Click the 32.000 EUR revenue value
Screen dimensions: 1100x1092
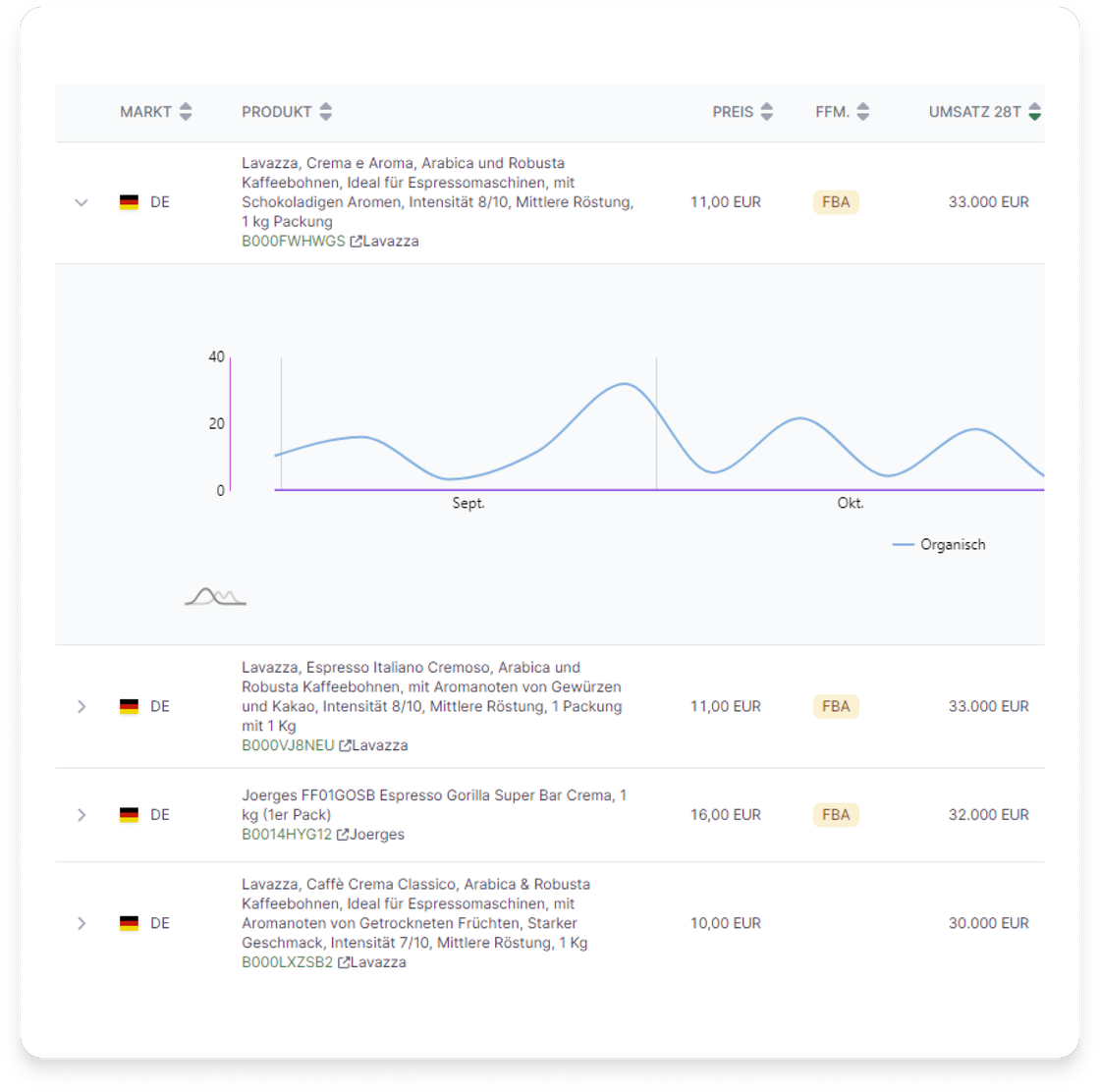click(x=988, y=815)
